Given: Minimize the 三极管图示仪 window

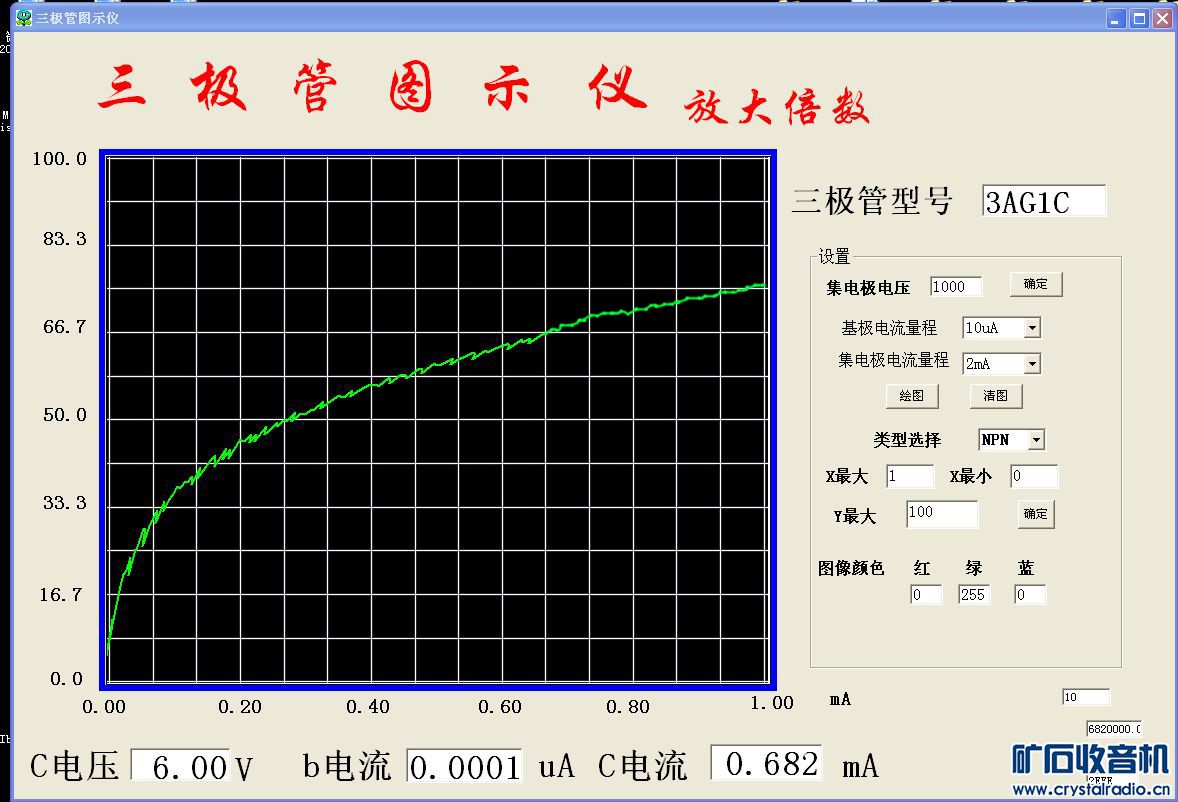Looking at the screenshot, I should click(x=1116, y=19).
